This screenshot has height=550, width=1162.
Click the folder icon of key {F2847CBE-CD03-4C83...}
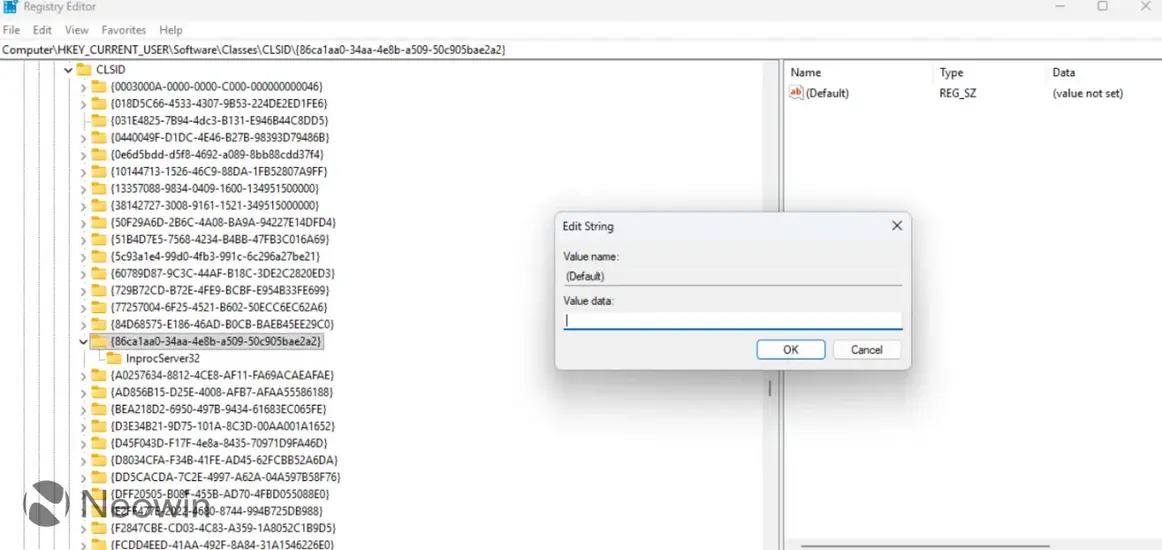tap(99, 529)
